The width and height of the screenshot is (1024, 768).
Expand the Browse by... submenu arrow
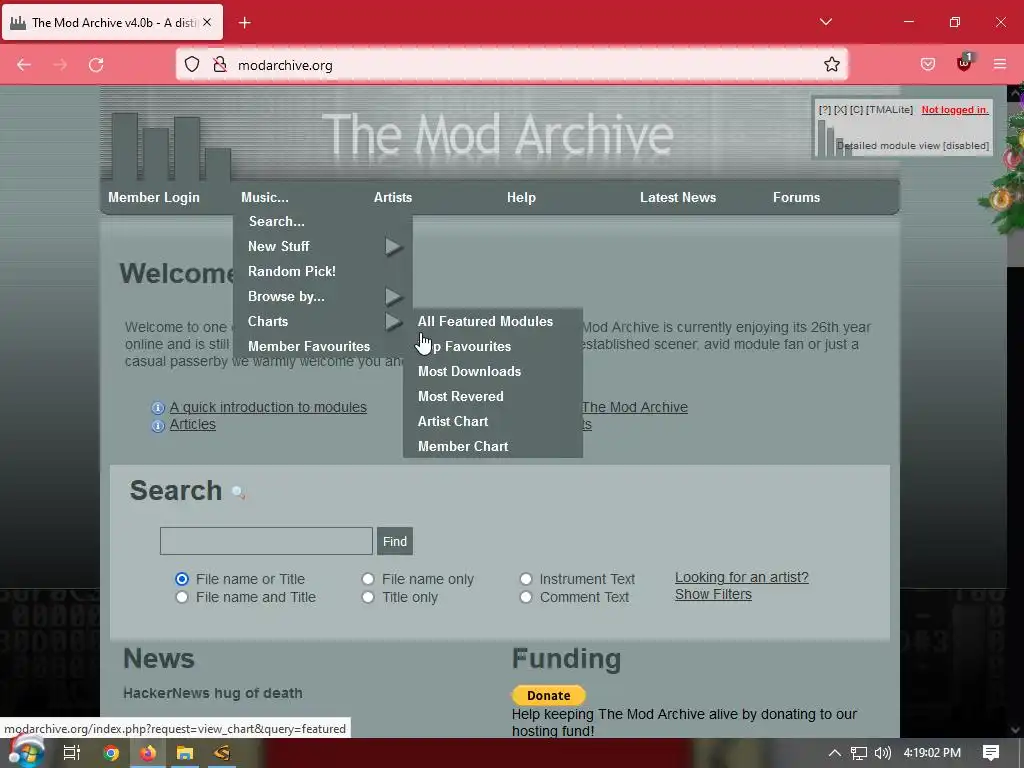pos(393,297)
